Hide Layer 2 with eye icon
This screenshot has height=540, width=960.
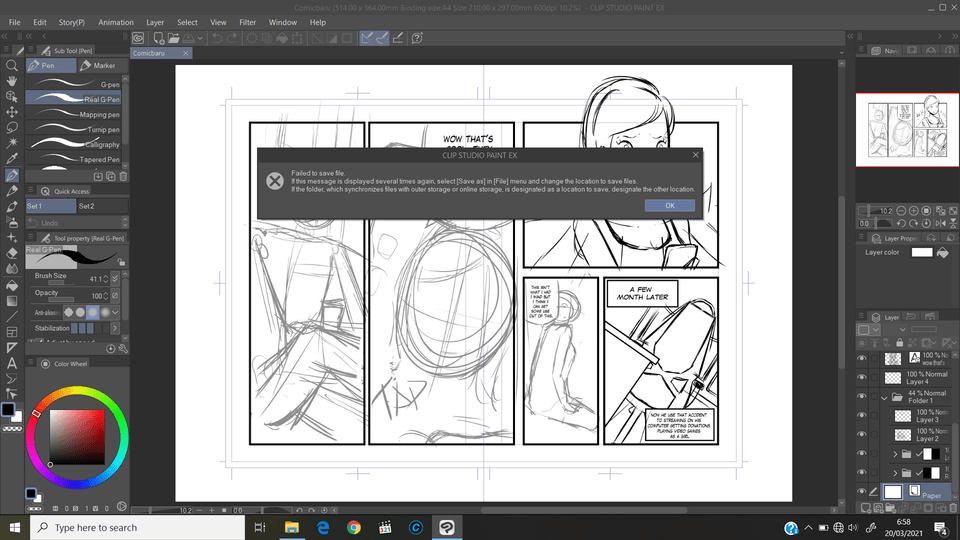(862, 435)
